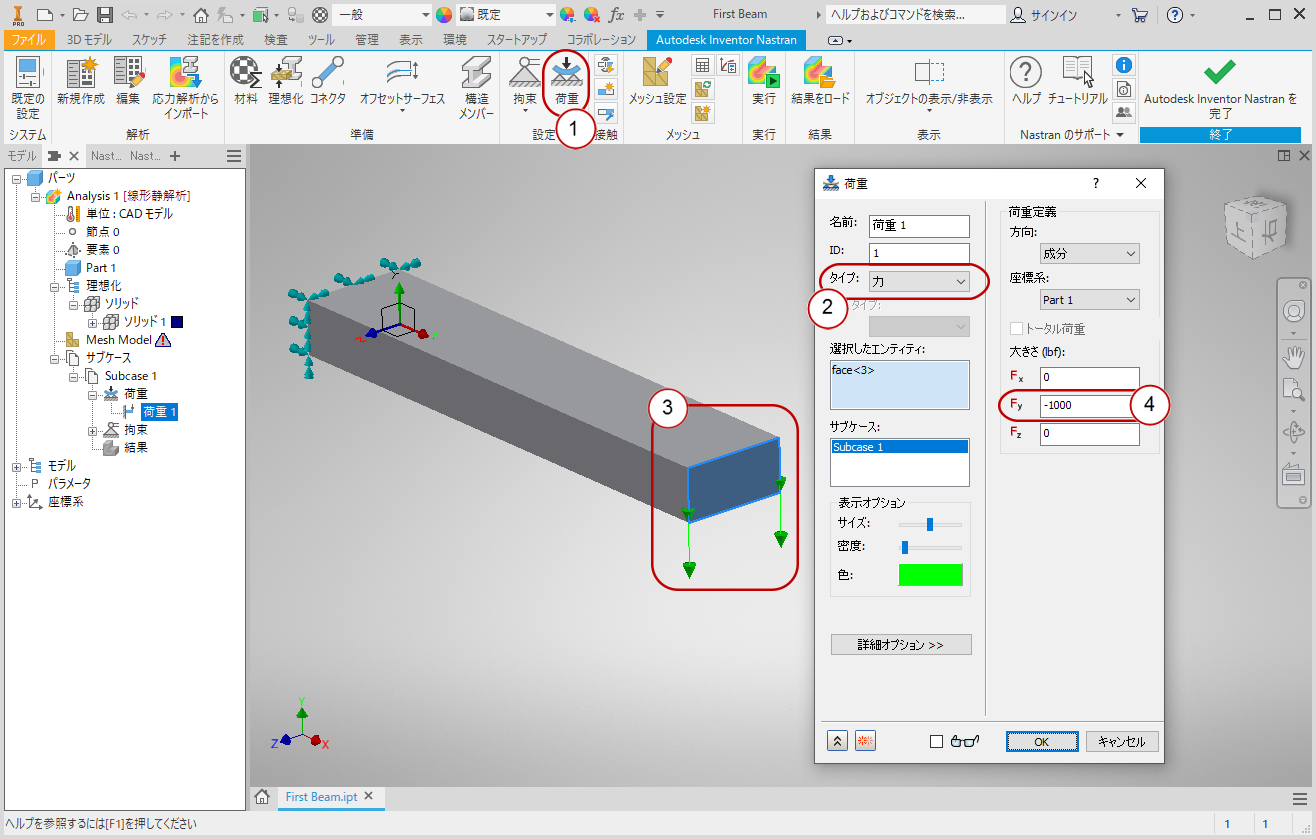Image resolution: width=1316 pixels, height=839 pixels.
Task: Run the analysis with 実行 icon
Action: click(x=764, y=80)
